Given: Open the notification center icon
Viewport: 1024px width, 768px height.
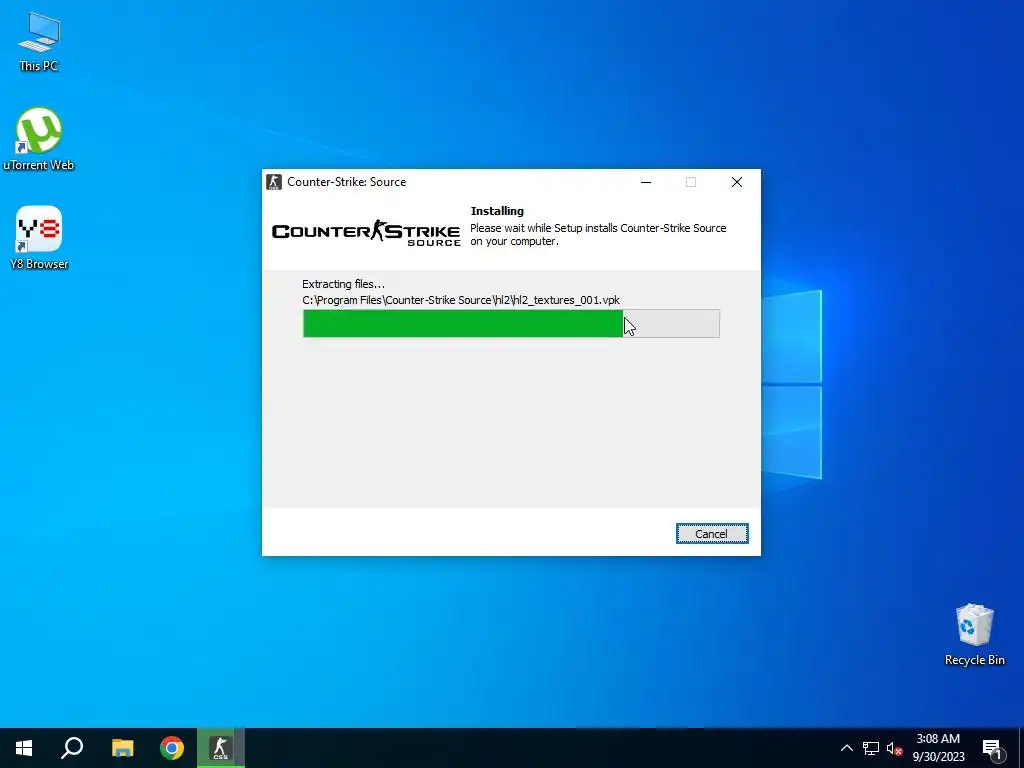Looking at the screenshot, I should click(992, 748).
